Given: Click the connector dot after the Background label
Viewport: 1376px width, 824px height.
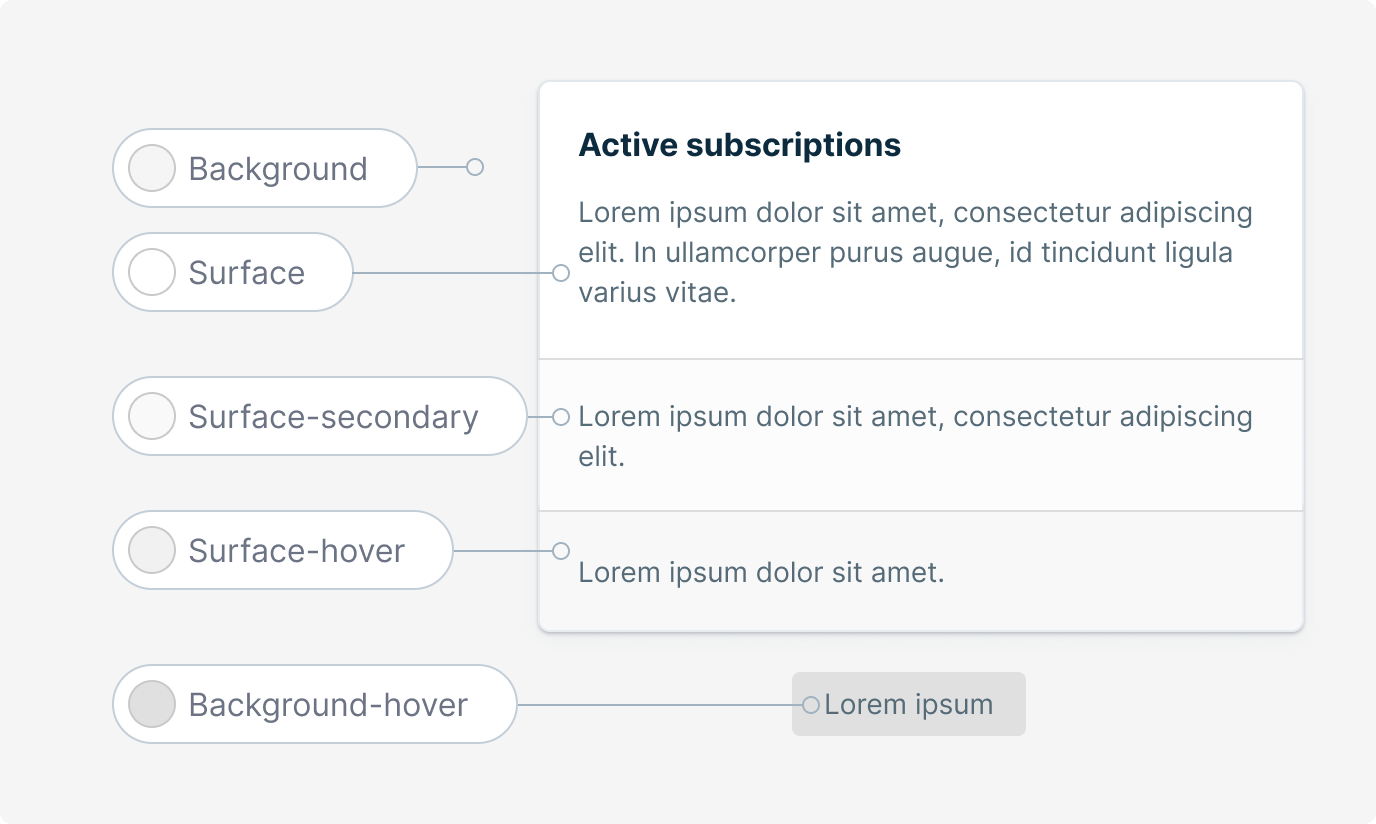Looking at the screenshot, I should [x=475, y=167].
